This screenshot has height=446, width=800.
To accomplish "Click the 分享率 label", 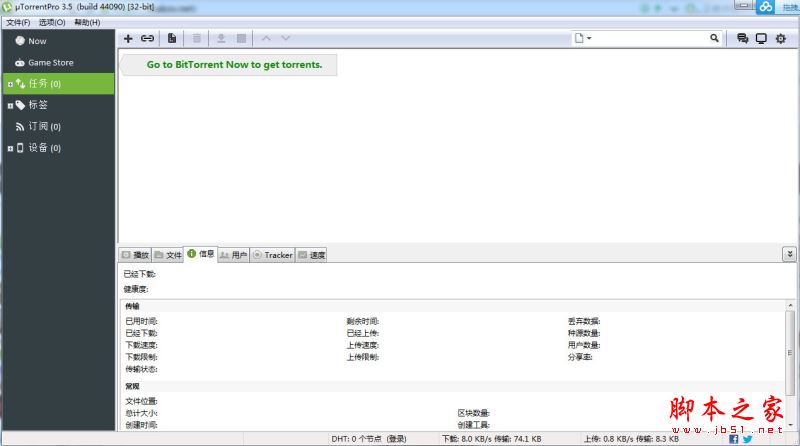I will (580, 357).
